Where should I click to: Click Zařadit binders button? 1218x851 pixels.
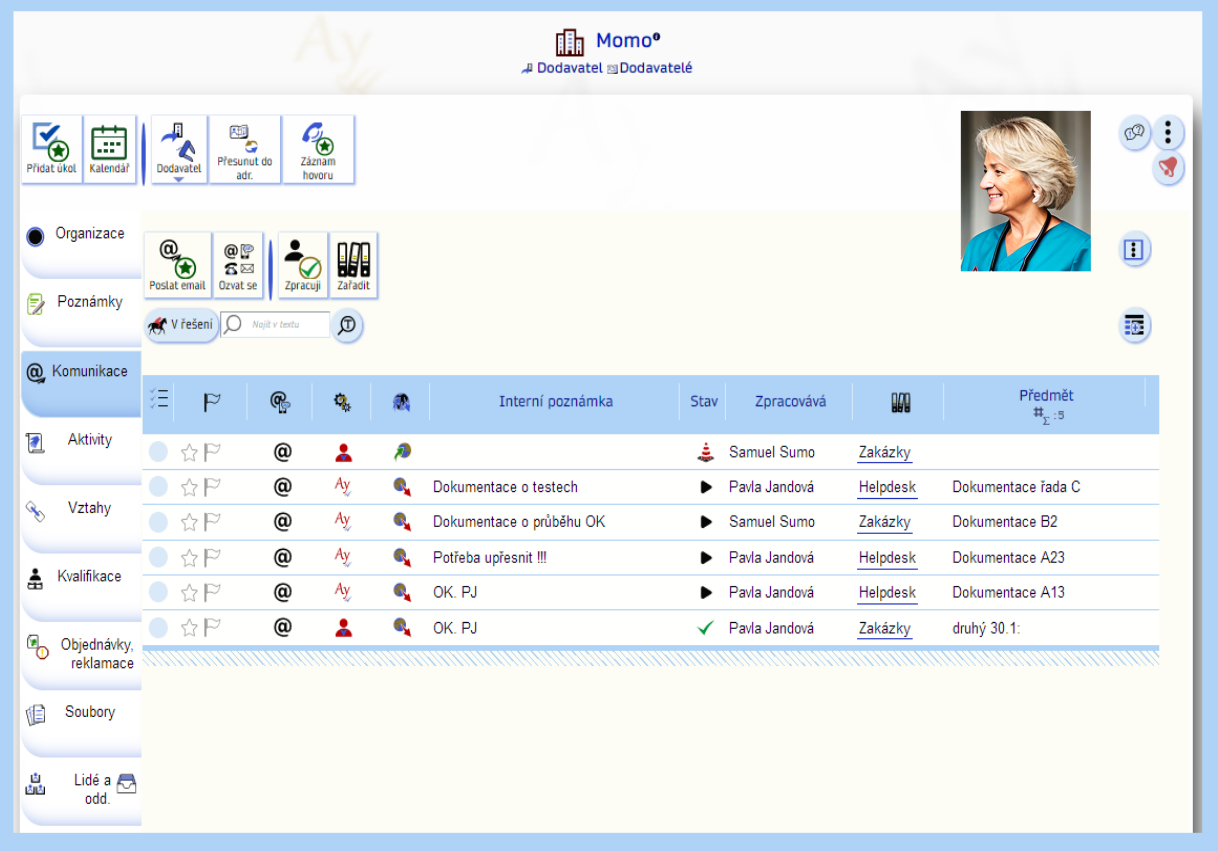tap(354, 265)
